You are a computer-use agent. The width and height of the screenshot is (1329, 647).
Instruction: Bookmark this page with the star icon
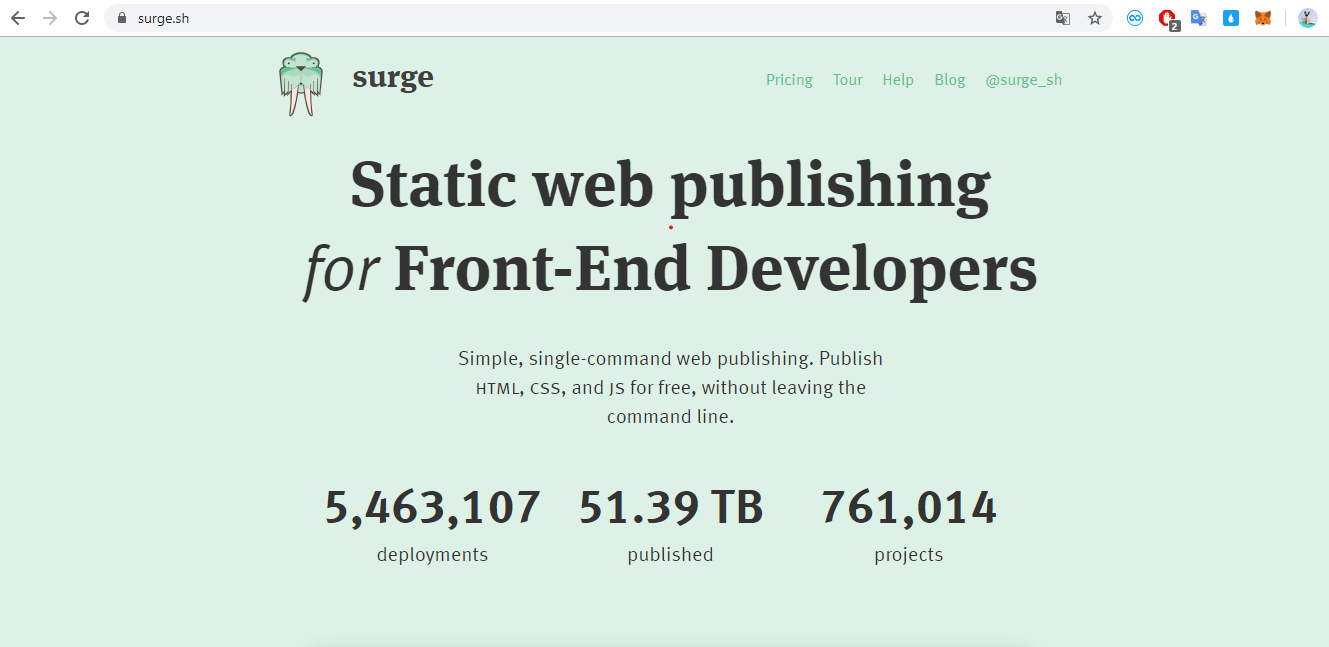click(x=1095, y=18)
